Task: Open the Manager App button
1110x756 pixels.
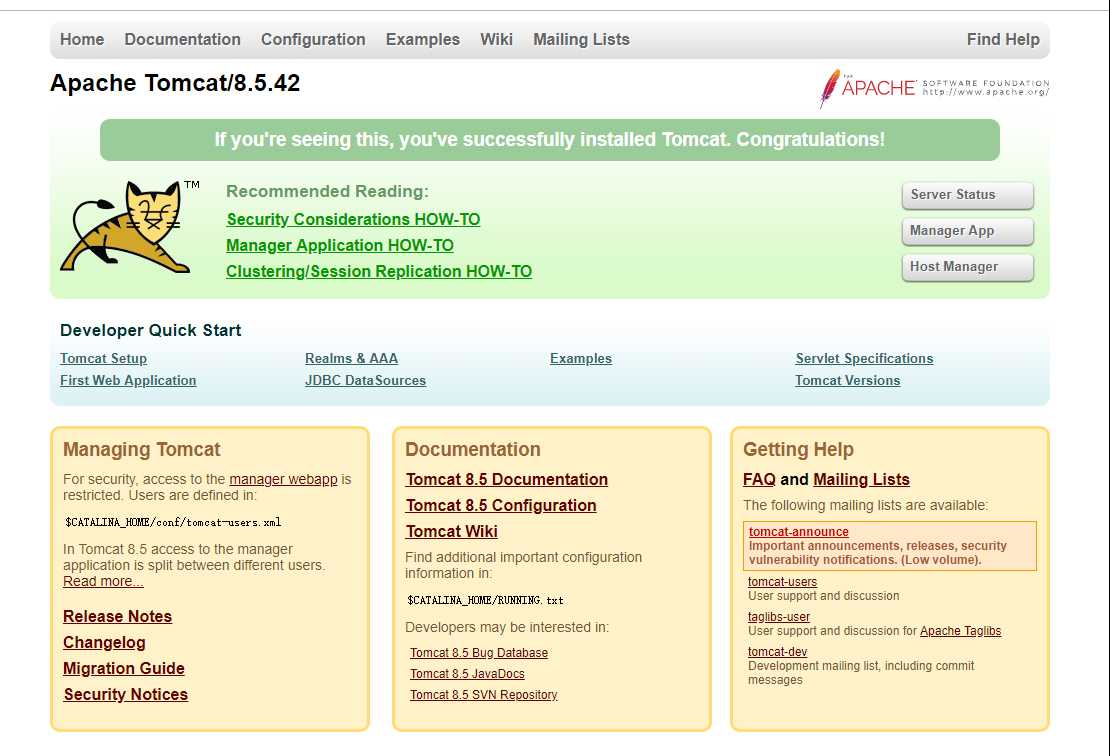Action: (968, 231)
